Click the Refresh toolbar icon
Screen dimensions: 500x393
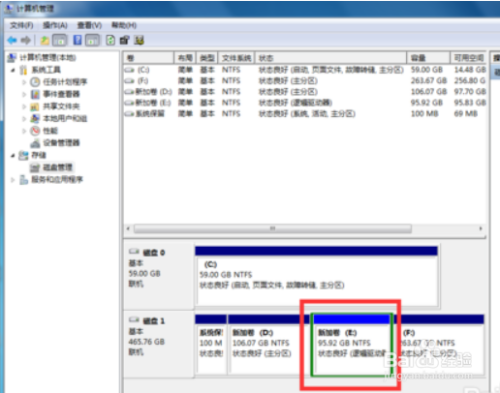(x=110, y=40)
